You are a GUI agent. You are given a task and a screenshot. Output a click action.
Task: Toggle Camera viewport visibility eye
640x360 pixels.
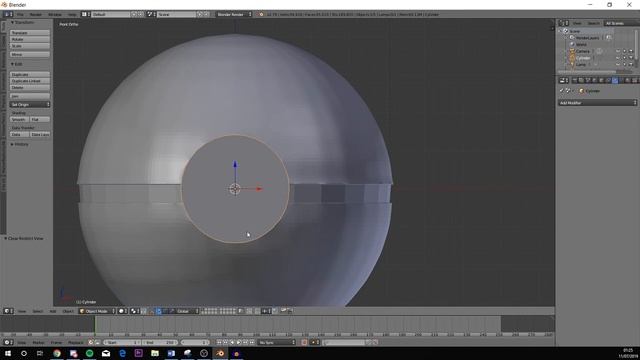[618, 51]
